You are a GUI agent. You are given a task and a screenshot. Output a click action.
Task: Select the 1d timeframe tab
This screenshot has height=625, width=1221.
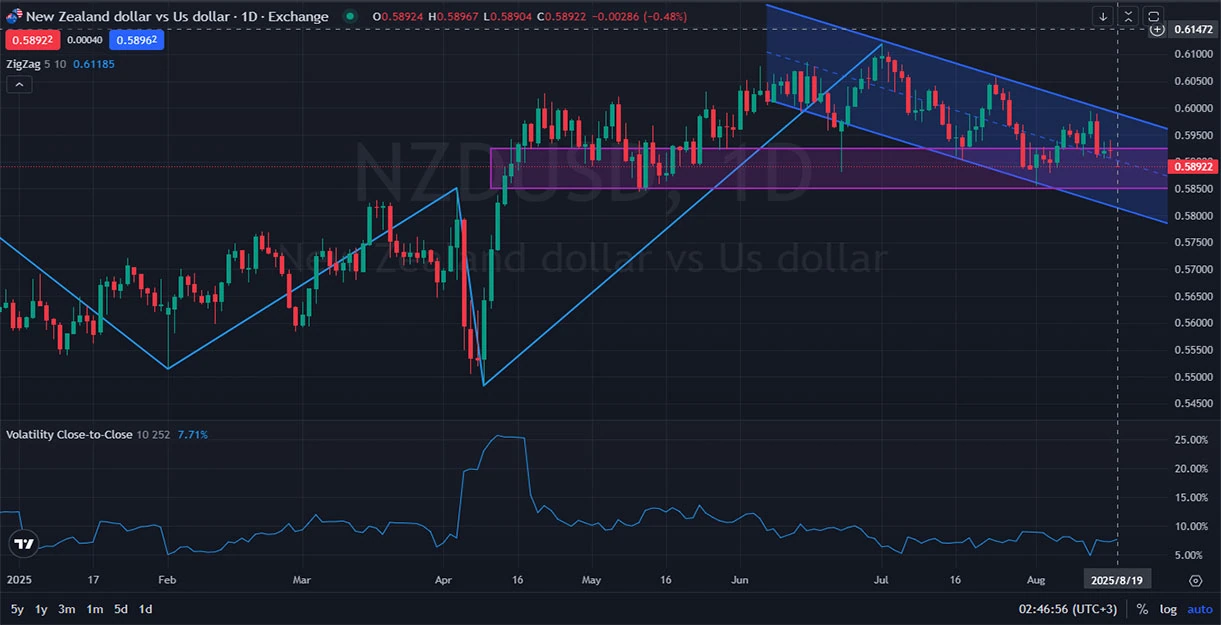pos(145,608)
